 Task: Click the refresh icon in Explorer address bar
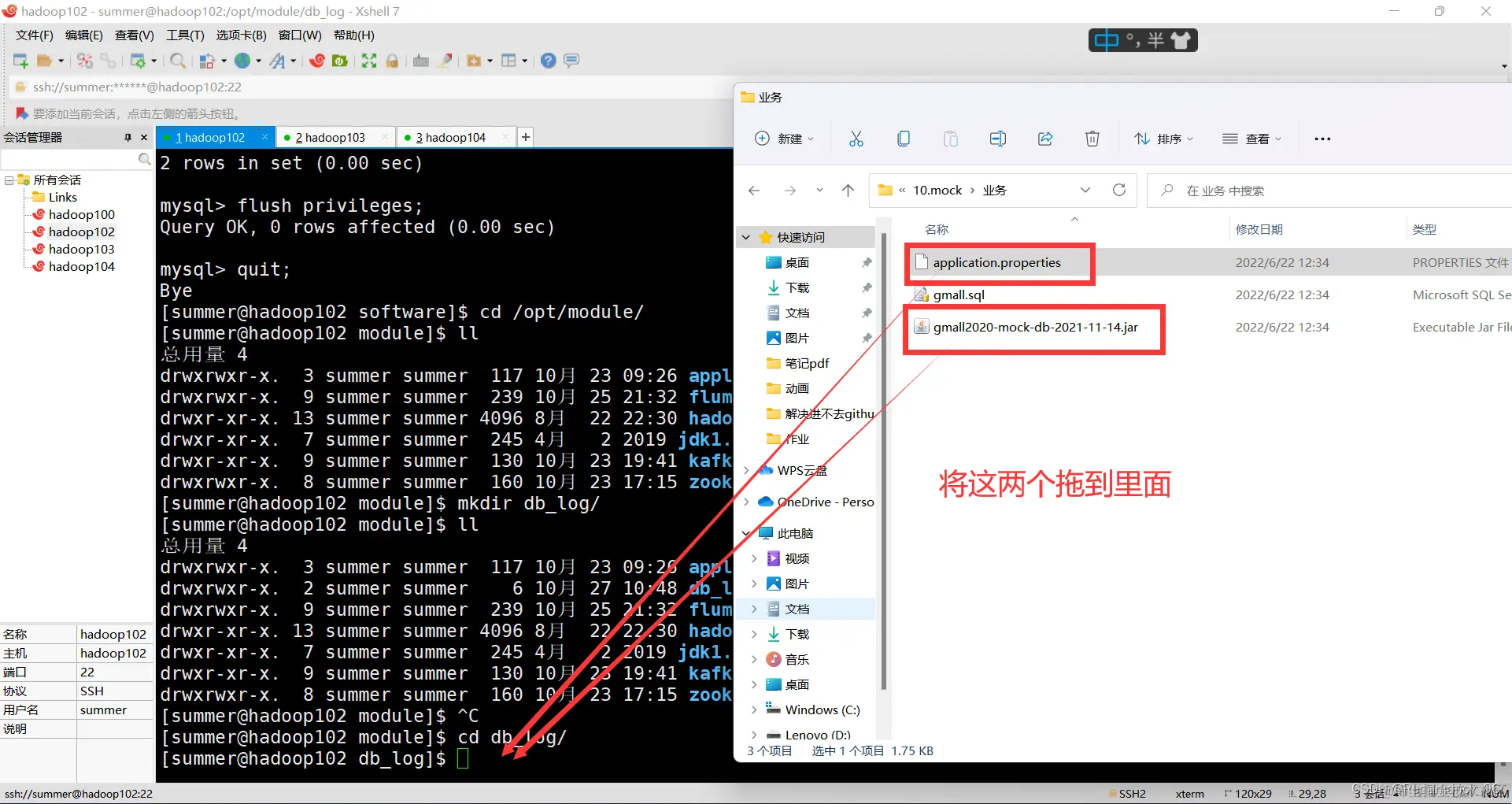(1119, 190)
